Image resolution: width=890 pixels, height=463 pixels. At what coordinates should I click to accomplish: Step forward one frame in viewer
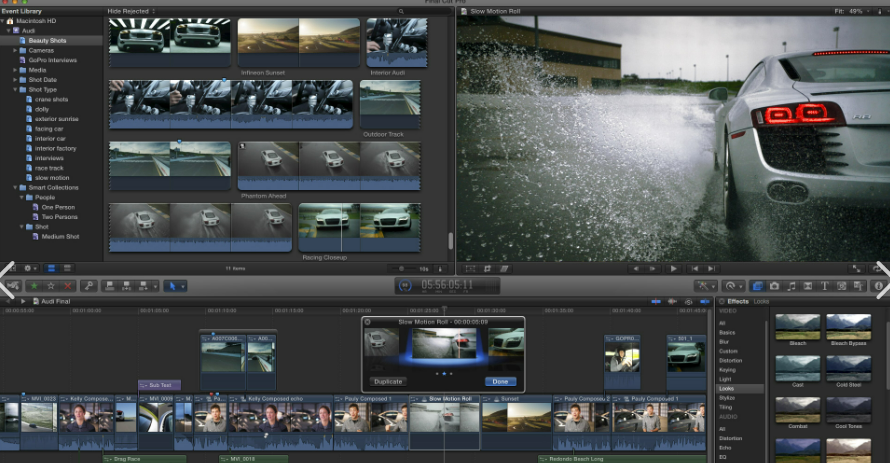[653, 268]
